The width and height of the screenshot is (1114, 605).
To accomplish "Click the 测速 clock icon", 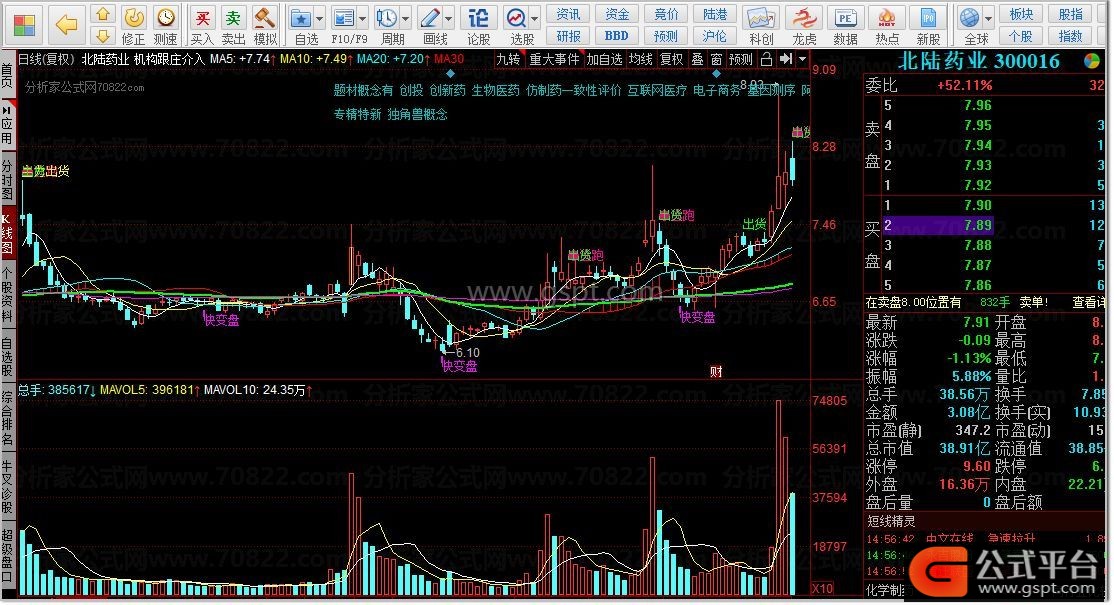I will 166,17.
